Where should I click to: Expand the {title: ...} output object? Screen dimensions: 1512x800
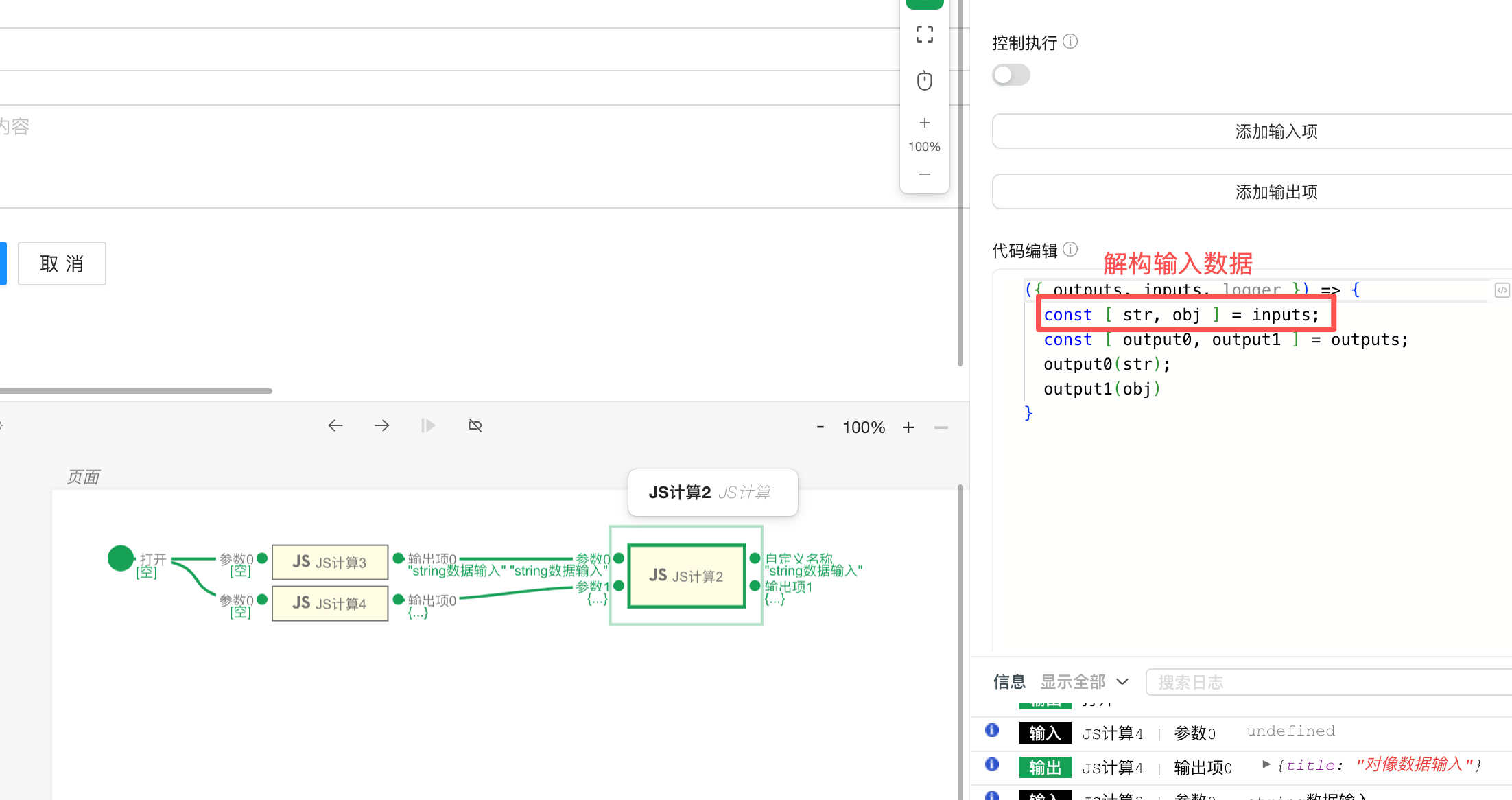(1266, 764)
